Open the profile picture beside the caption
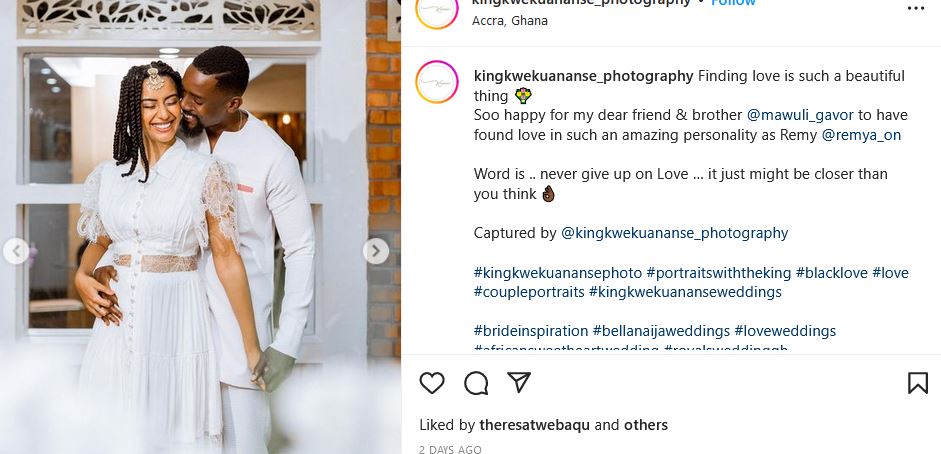 [x=437, y=82]
